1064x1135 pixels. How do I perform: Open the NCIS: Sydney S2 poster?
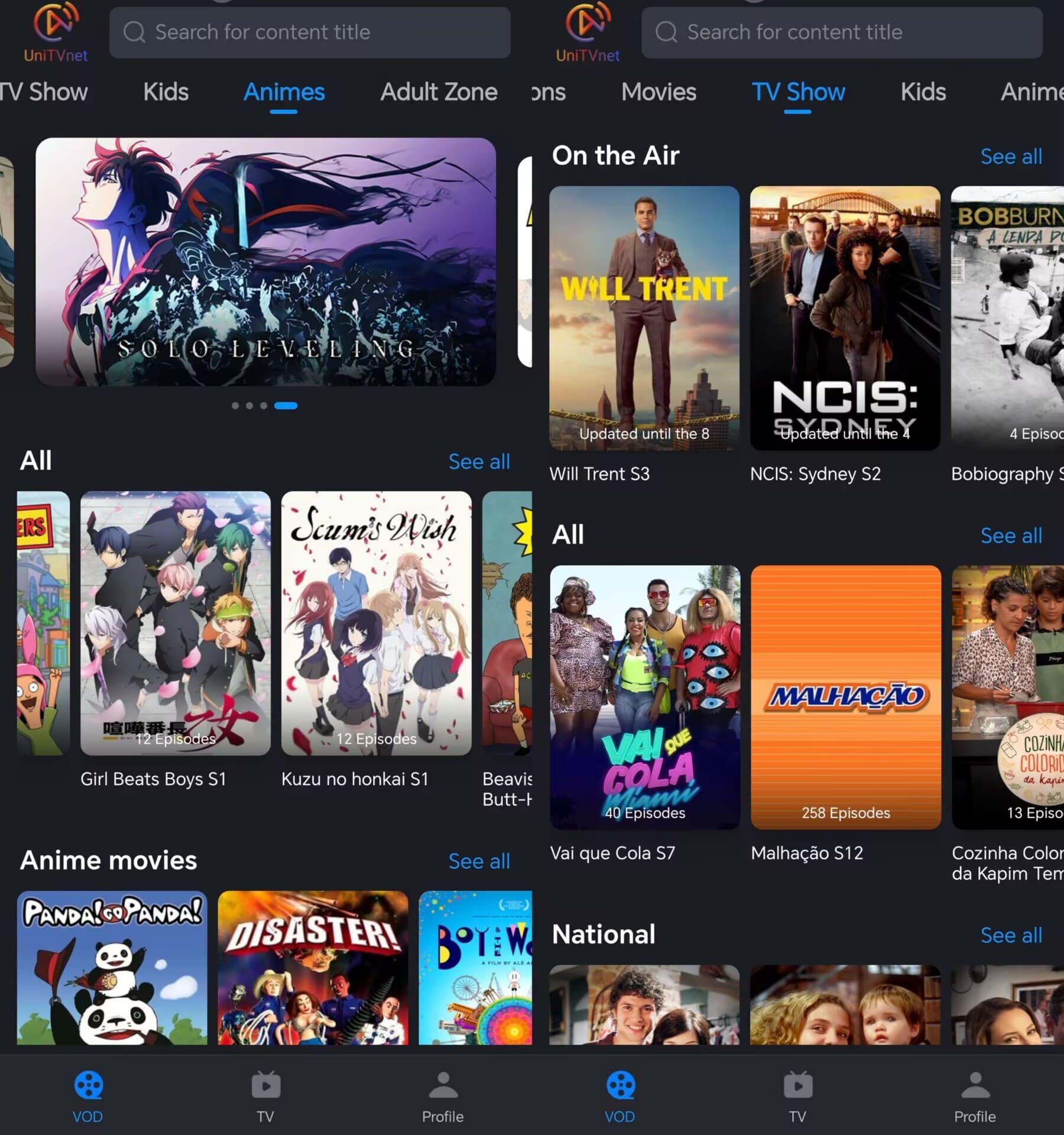845,318
